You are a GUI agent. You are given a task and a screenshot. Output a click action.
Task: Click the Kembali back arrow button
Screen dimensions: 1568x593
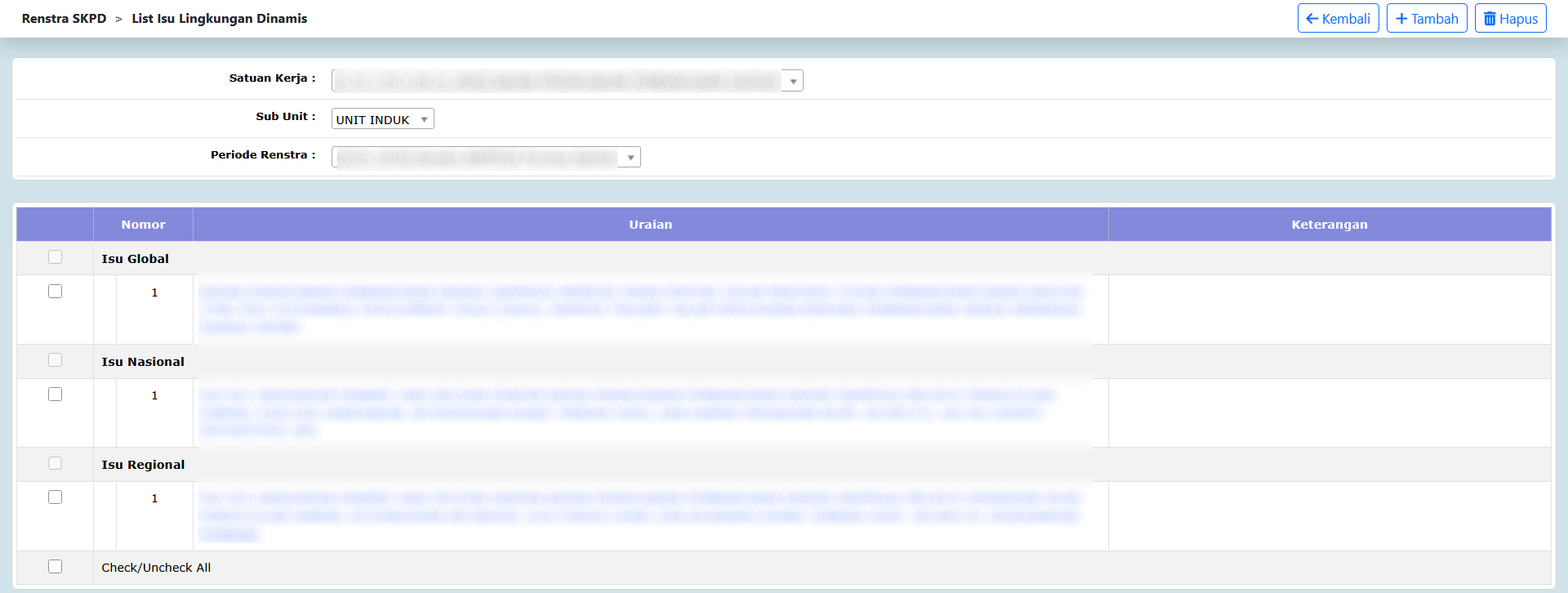pyautogui.click(x=1338, y=19)
